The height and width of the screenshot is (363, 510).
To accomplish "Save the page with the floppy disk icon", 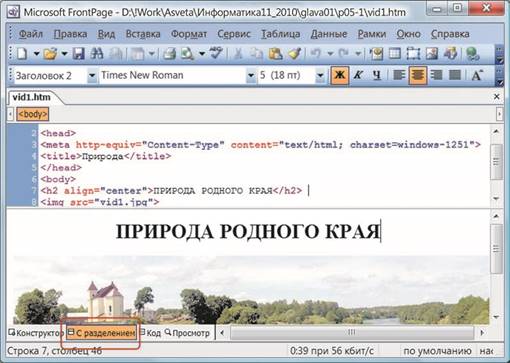I will point(79,53).
